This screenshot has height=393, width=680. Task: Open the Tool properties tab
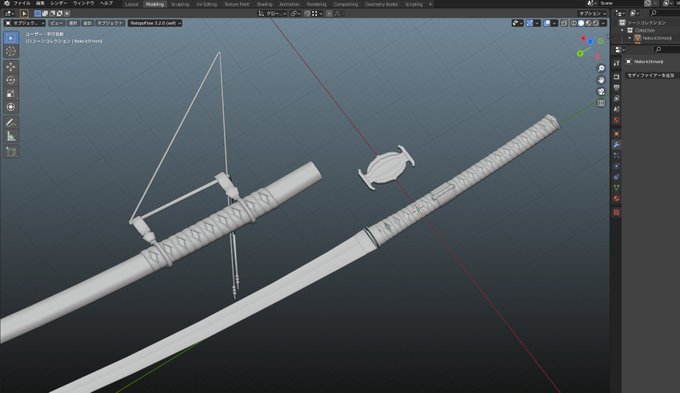click(x=616, y=63)
